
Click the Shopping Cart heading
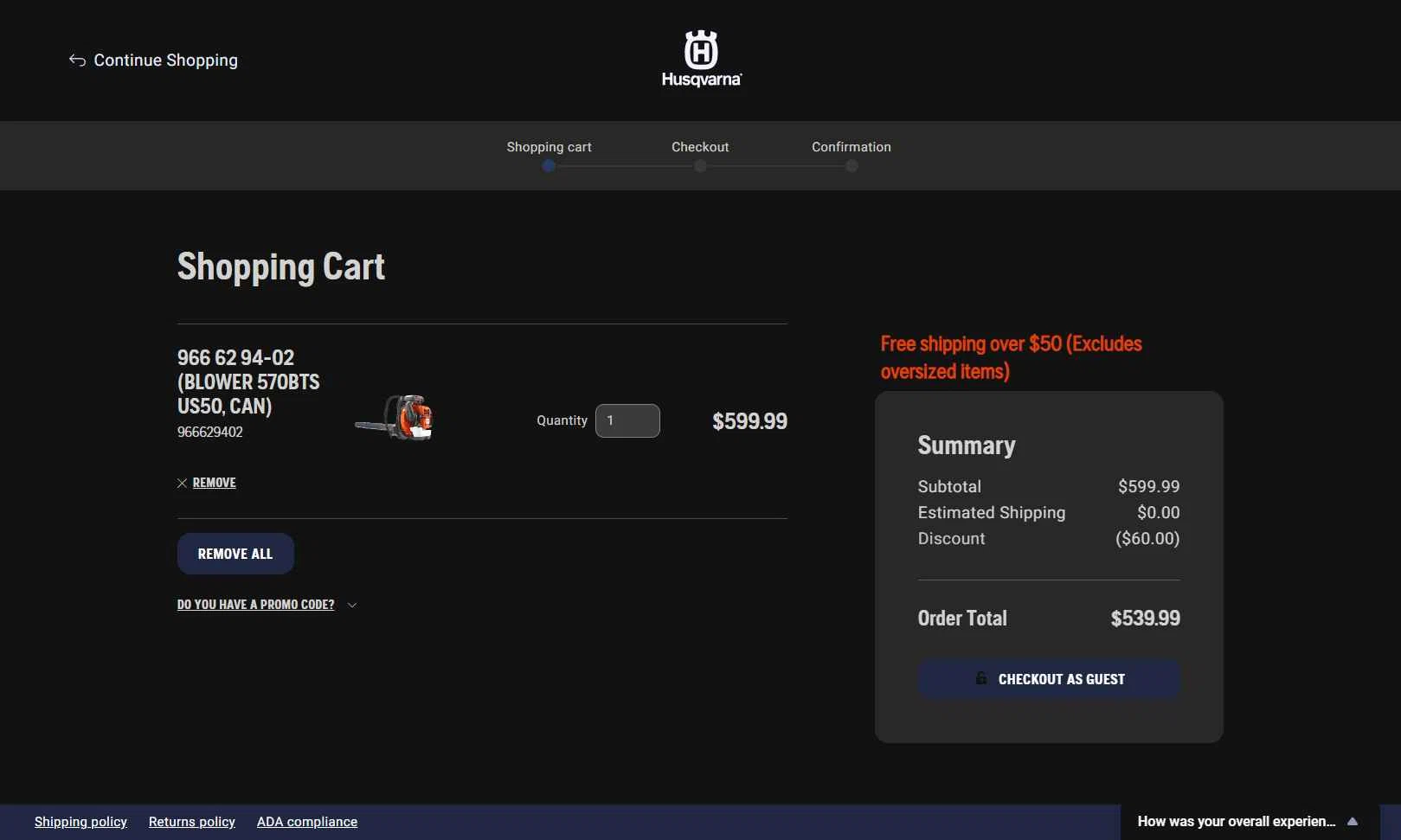tap(281, 266)
